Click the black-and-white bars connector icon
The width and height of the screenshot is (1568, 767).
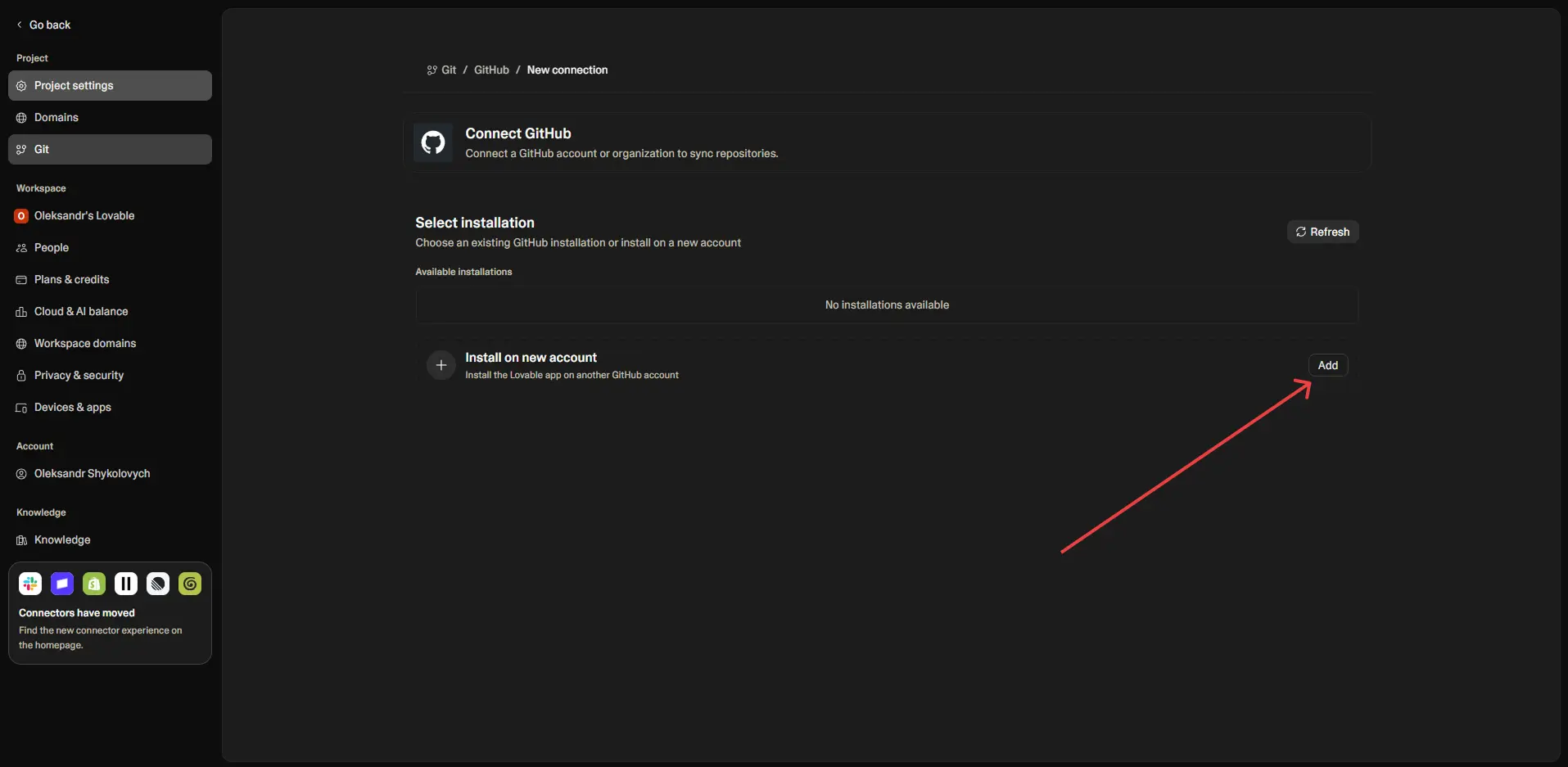(x=126, y=584)
